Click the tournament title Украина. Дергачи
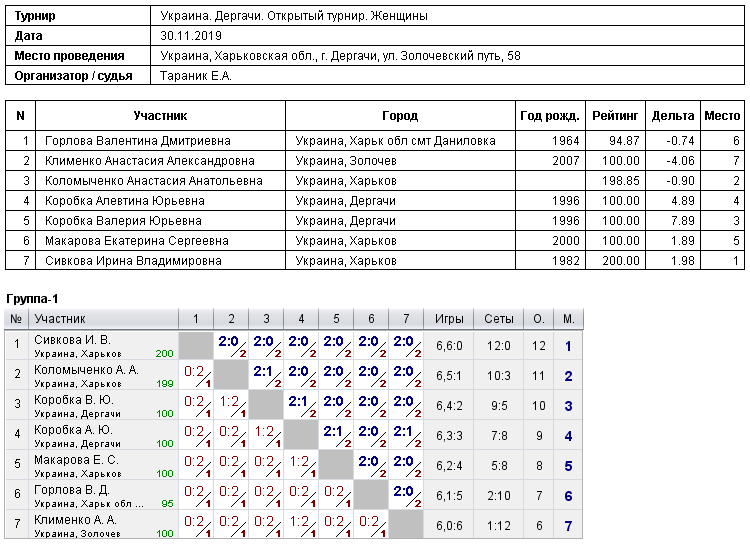This screenshot has height=544, width=750. click(x=294, y=16)
